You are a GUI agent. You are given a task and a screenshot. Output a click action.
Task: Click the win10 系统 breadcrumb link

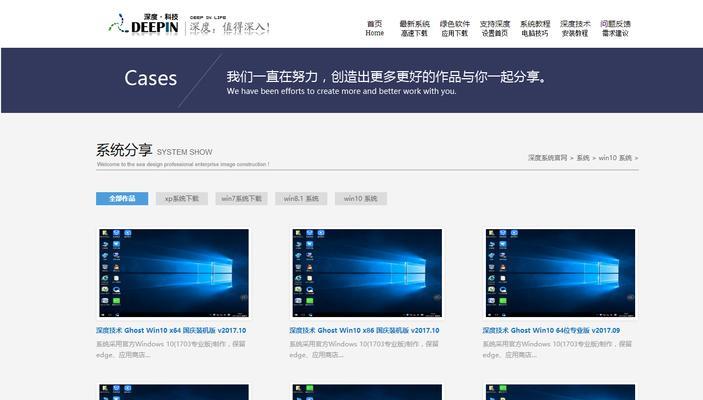coord(615,158)
